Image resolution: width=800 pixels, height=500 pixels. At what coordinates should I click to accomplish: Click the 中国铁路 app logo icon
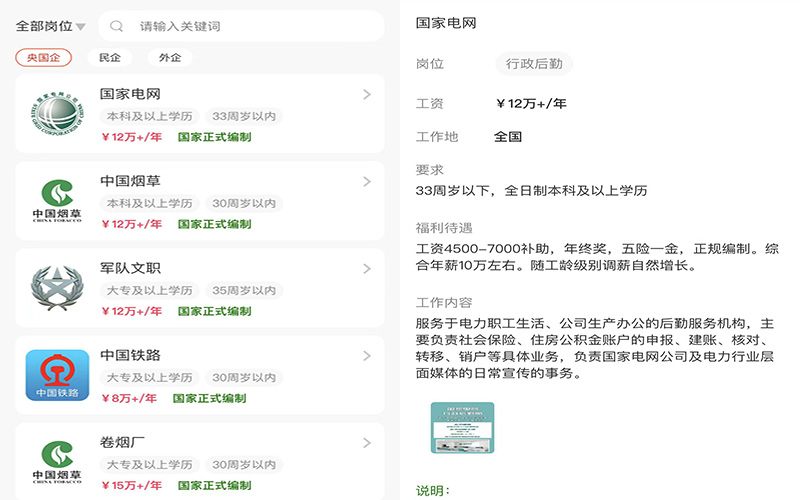pyautogui.click(x=57, y=375)
